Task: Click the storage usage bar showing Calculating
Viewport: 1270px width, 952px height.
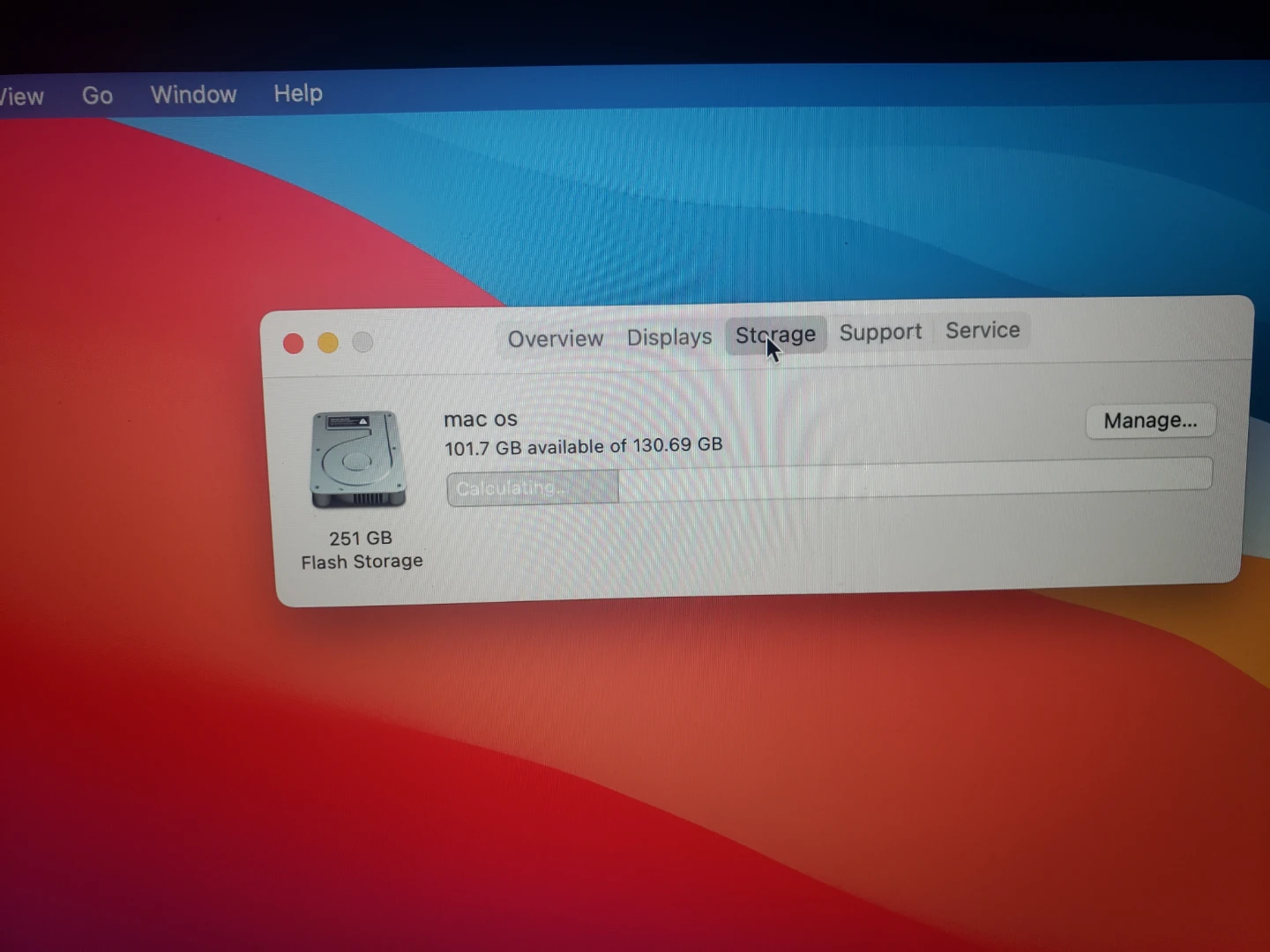Action: 829,481
